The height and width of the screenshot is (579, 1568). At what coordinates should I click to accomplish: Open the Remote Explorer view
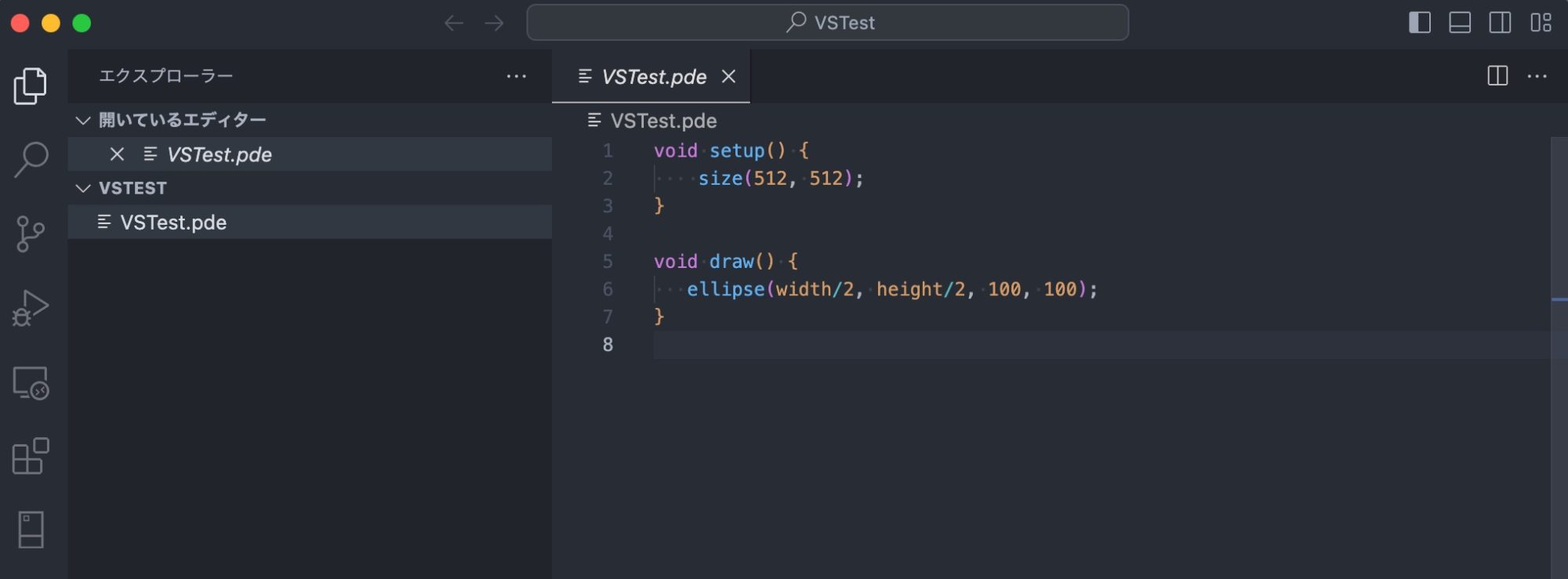coord(30,383)
